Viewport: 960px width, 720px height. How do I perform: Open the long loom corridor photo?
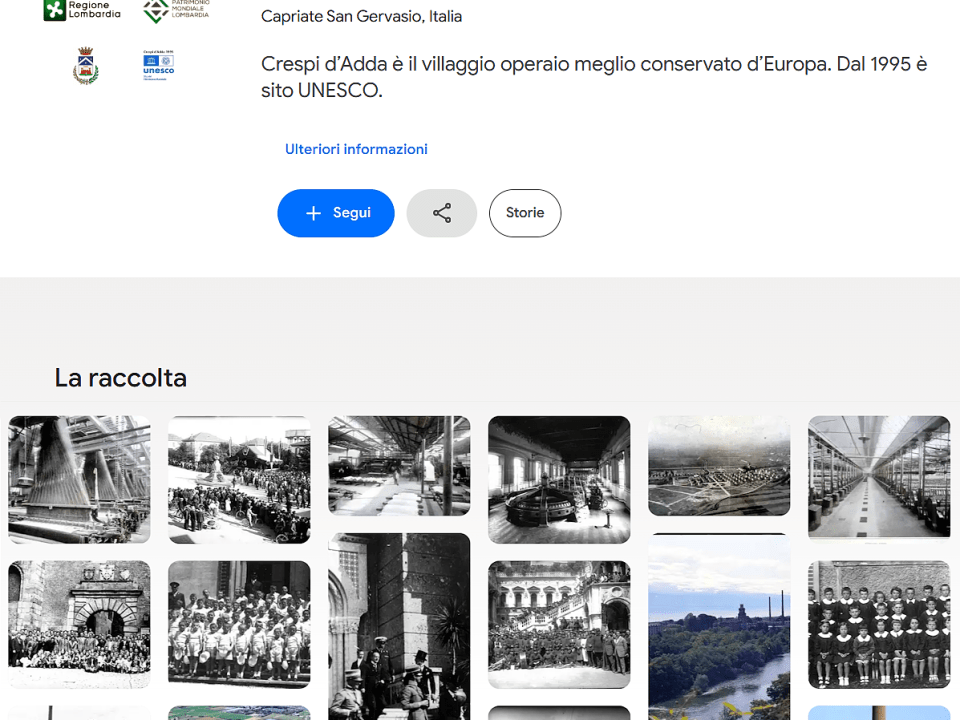pos(879,479)
